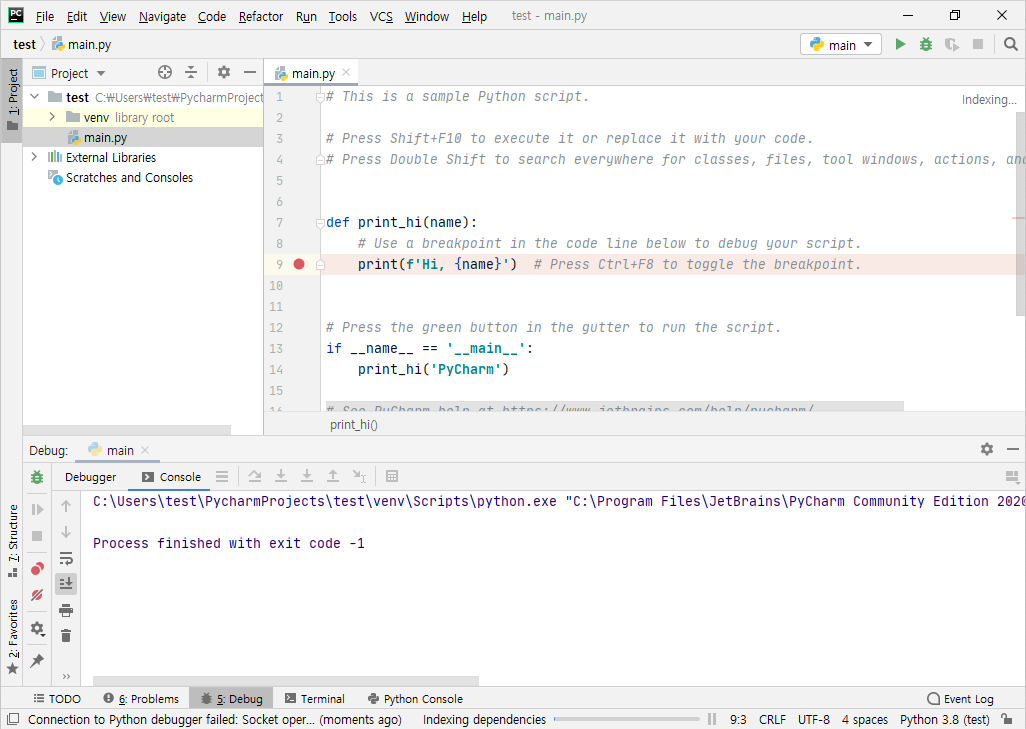This screenshot has width=1026, height=729.
Task: Show more debug sidebar actions chevron
Action: (x=66, y=676)
